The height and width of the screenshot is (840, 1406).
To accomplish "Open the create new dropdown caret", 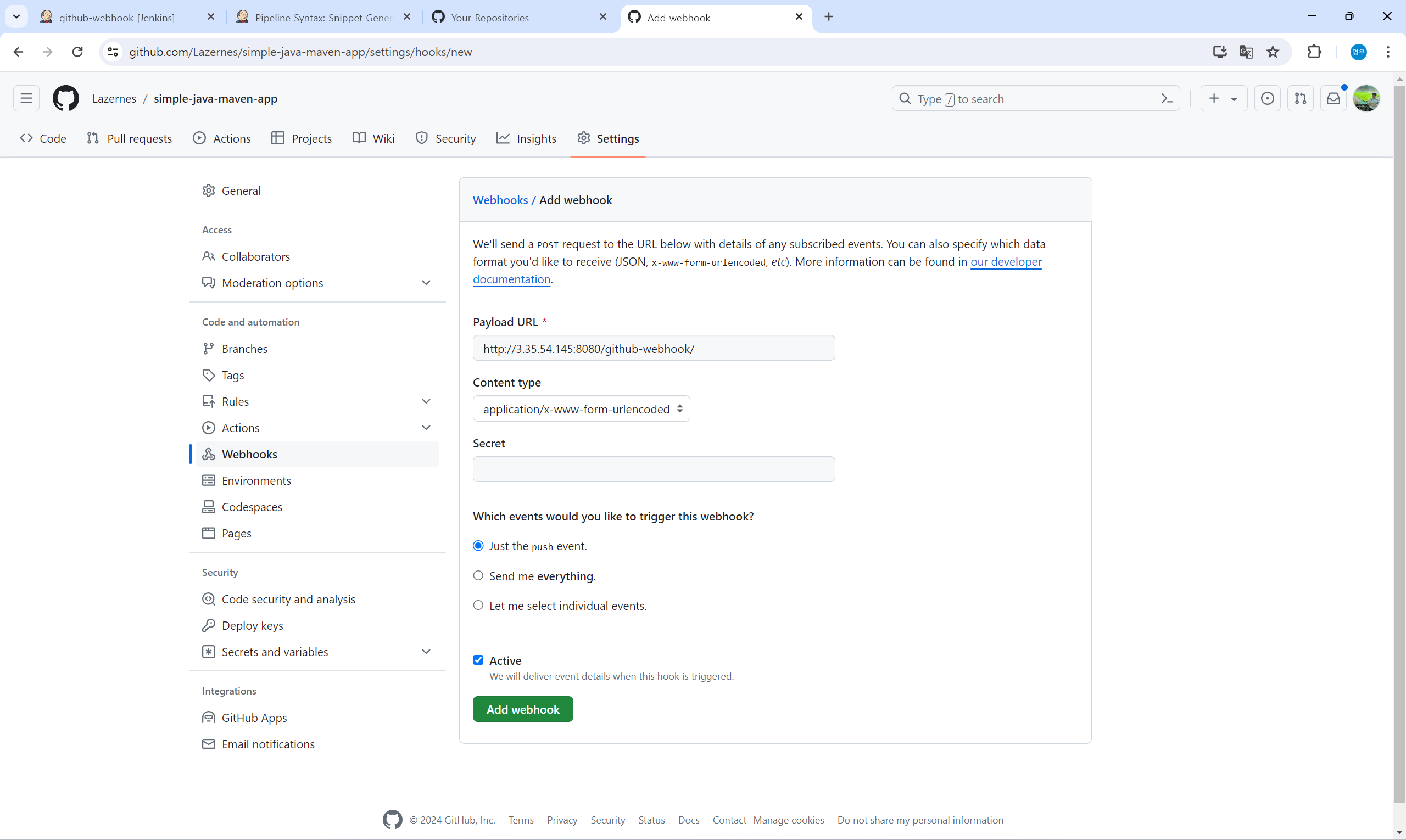I will coord(1235,99).
